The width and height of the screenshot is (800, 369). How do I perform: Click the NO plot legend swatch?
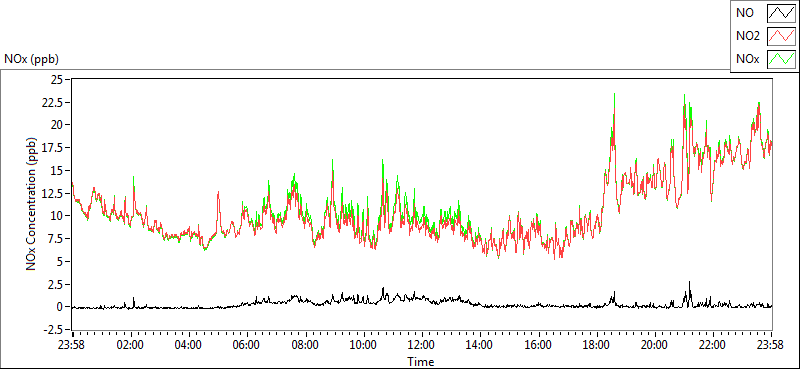(x=781, y=13)
